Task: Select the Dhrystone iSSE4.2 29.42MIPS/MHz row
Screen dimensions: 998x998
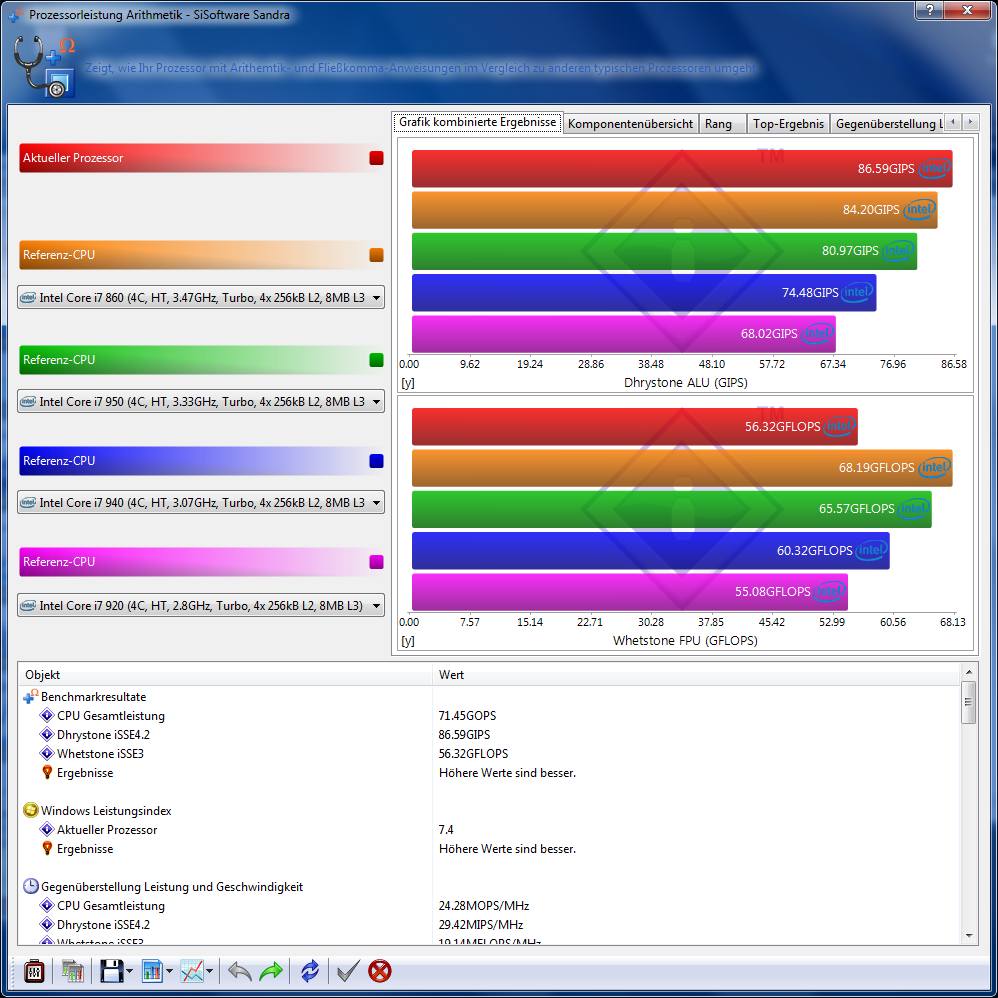Action: coord(489,924)
